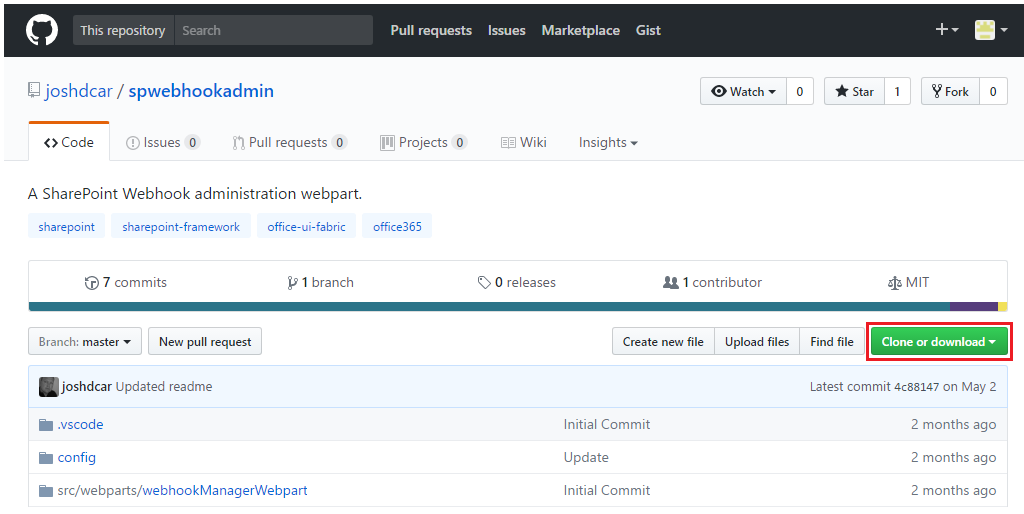Open the webhookManagerWebpart folder link
1024x514 pixels.
pyautogui.click(x=225, y=490)
